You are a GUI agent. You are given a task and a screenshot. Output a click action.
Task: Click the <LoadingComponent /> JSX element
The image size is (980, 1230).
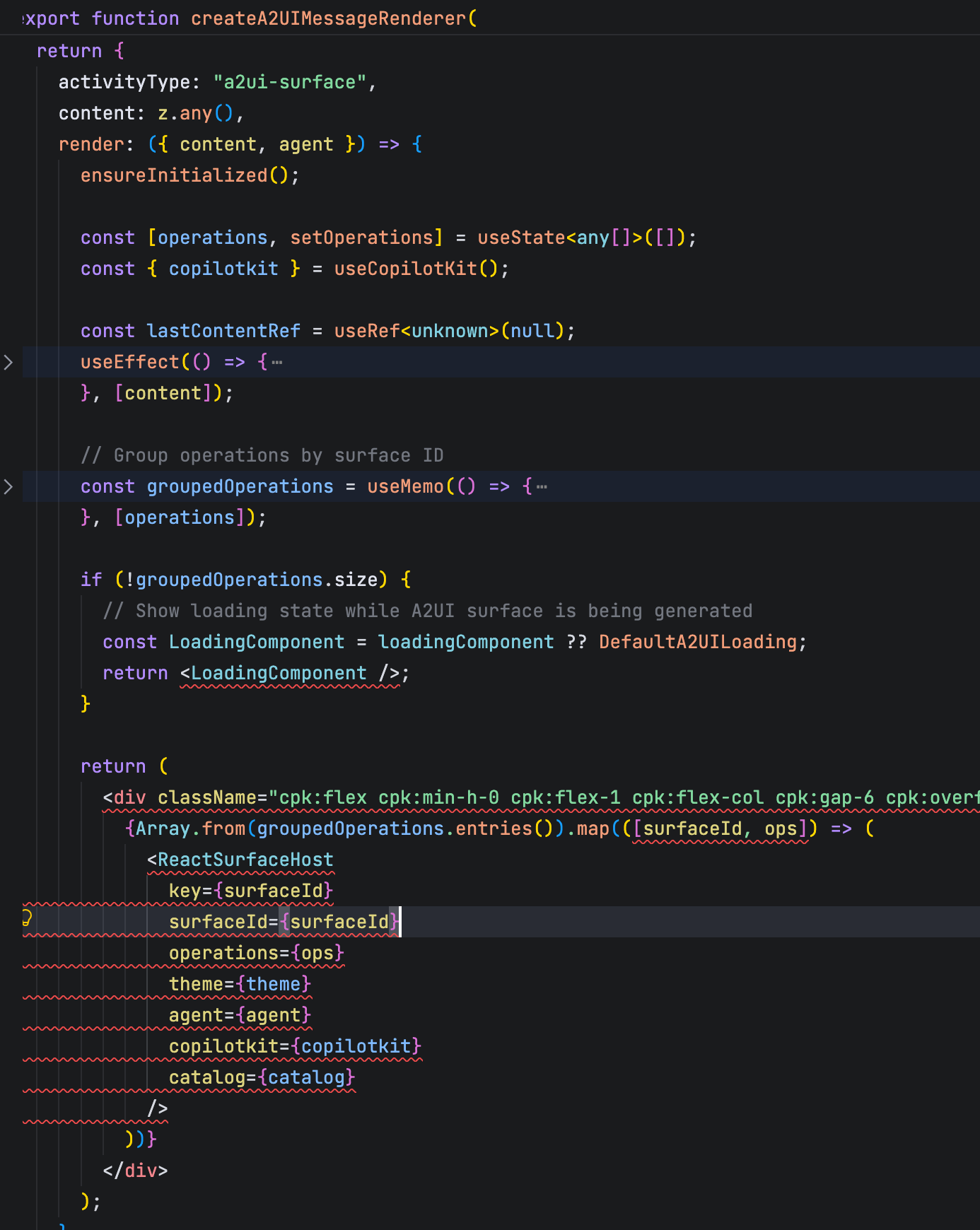pos(290,674)
